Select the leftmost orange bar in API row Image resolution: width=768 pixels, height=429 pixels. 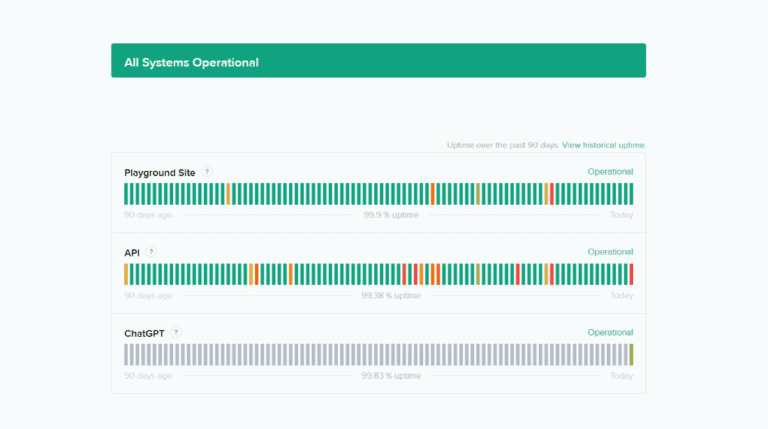tap(126, 274)
